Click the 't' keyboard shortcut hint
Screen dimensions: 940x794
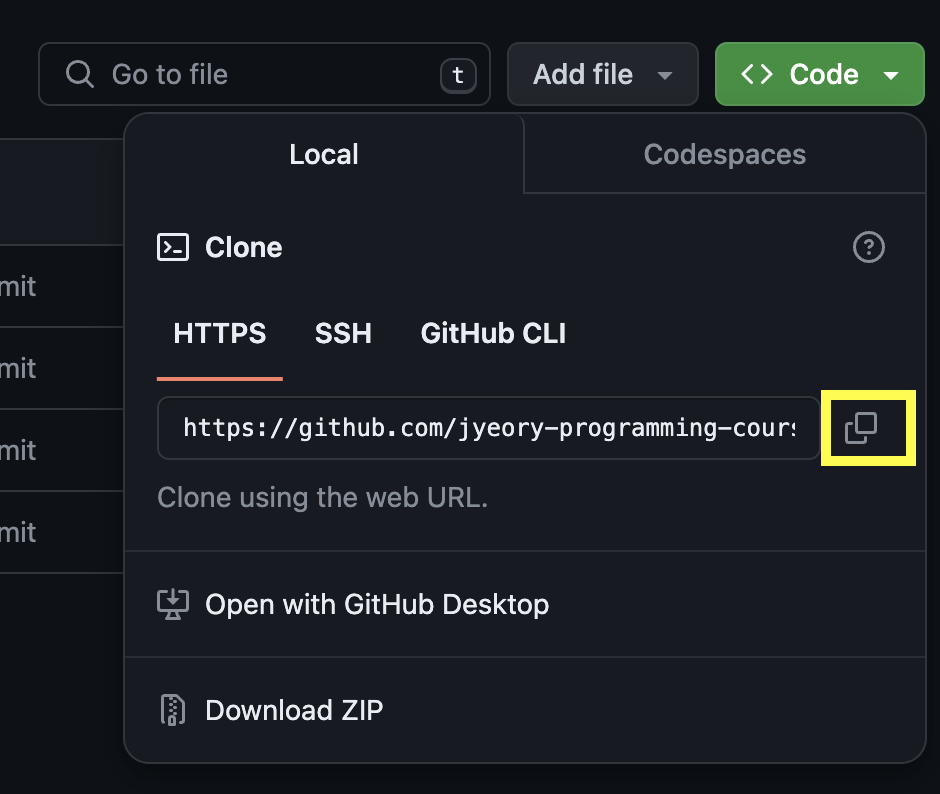pos(458,76)
